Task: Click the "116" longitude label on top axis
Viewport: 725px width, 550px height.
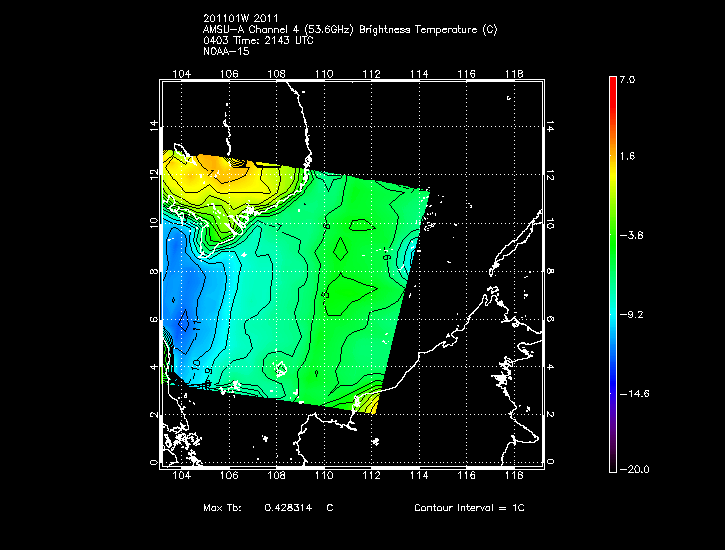Action: [x=467, y=74]
